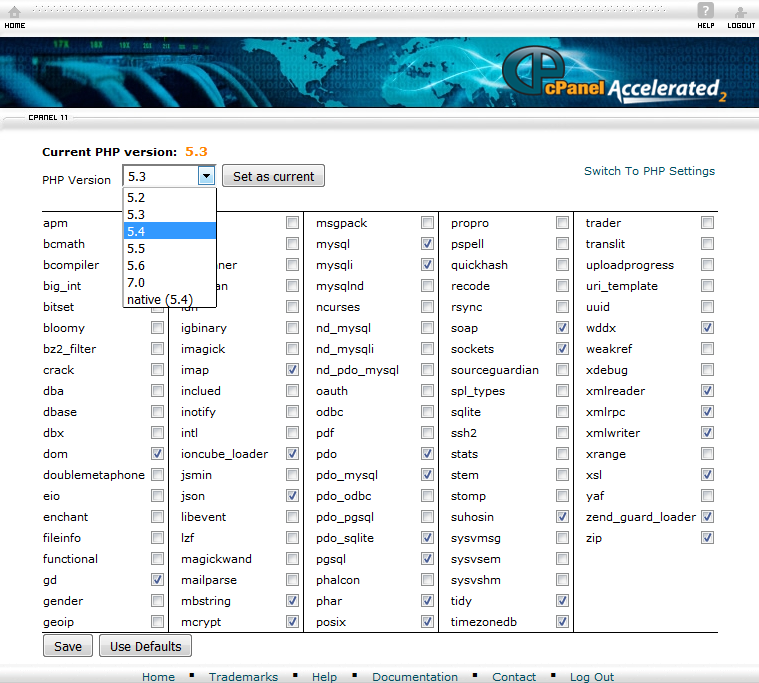Pick version 7.0 from dropdown list

(136, 282)
